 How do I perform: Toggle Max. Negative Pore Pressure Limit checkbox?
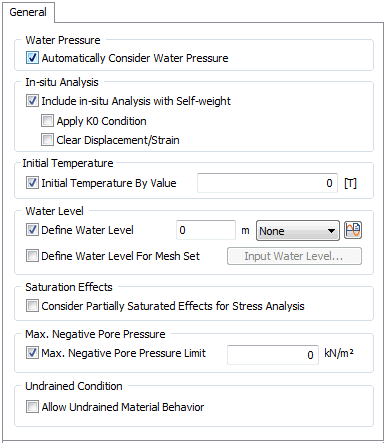pyautogui.click(x=32, y=353)
